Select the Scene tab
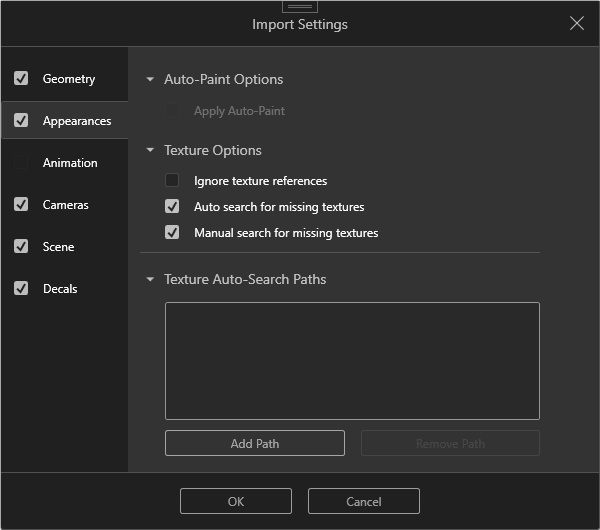 [58, 247]
